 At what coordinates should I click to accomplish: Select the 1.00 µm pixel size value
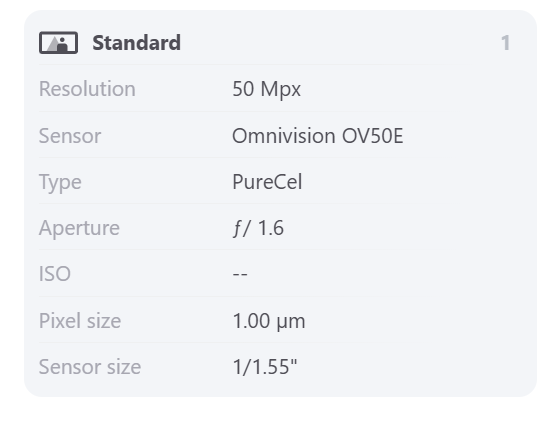pos(269,321)
